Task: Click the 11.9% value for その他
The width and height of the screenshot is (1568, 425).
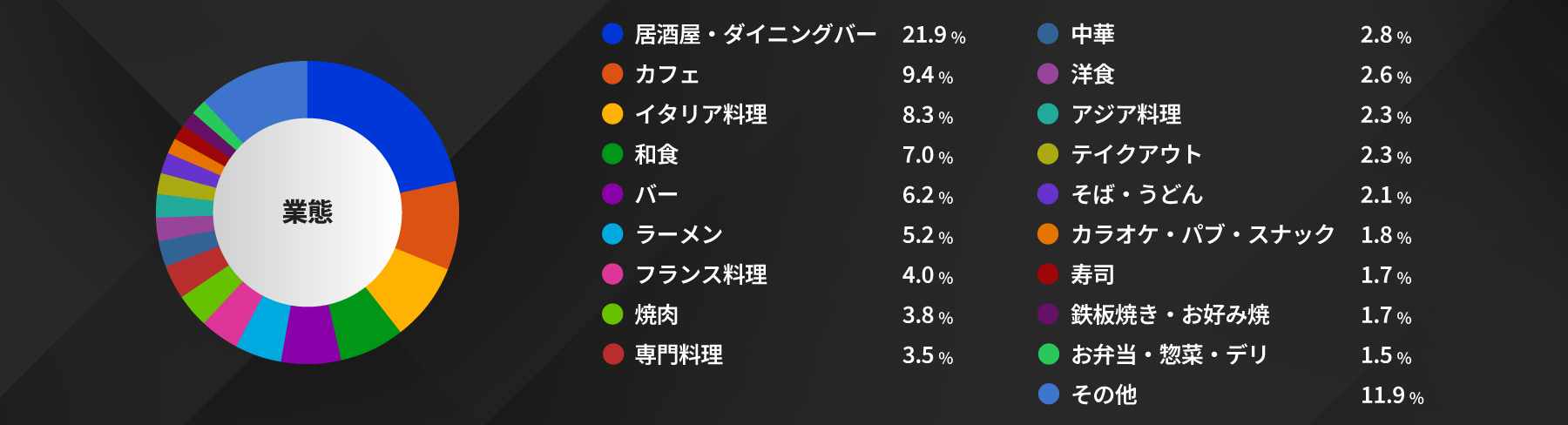Action: pyautogui.click(x=1391, y=395)
